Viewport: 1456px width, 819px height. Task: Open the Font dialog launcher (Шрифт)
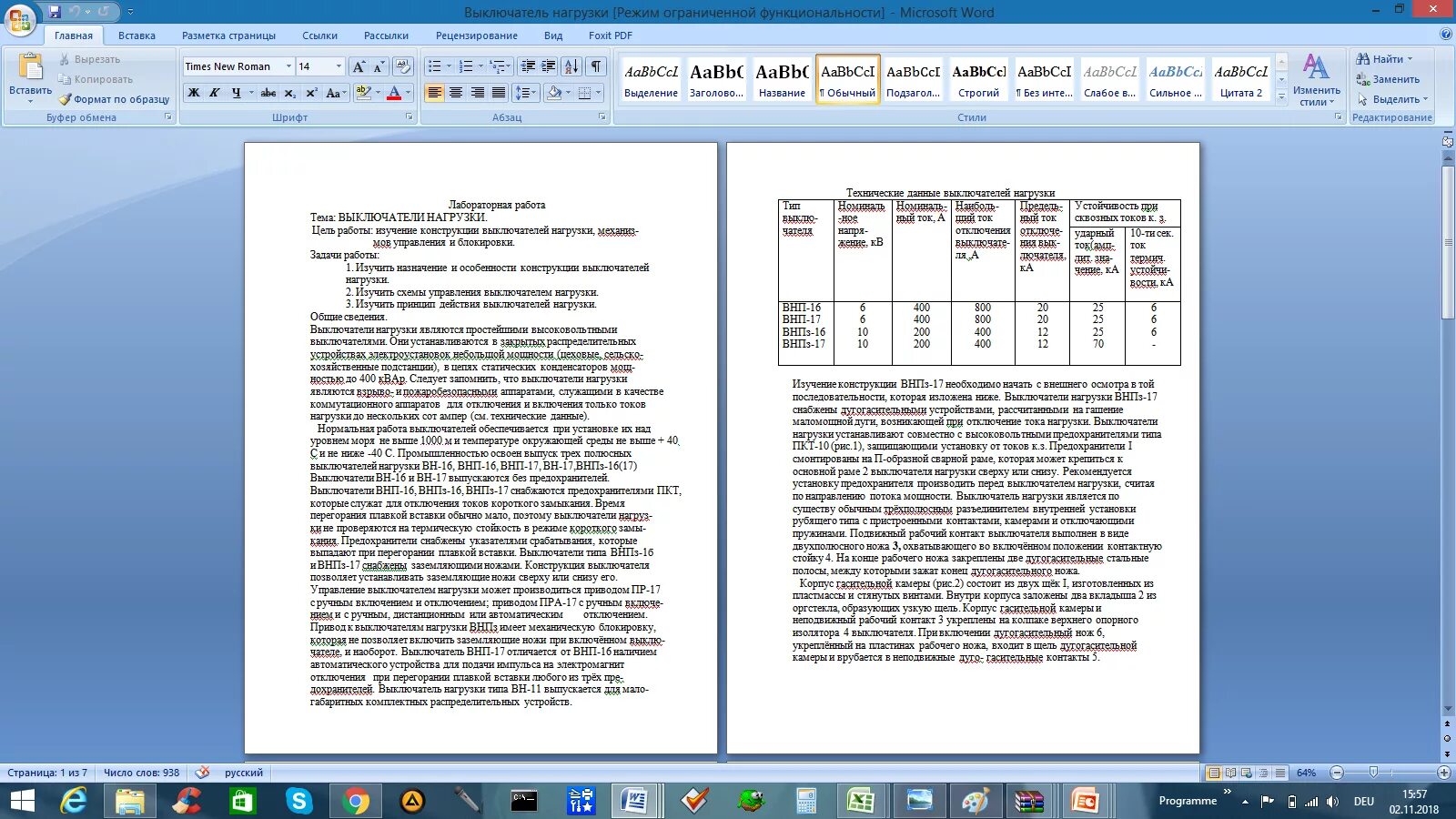click(x=409, y=117)
